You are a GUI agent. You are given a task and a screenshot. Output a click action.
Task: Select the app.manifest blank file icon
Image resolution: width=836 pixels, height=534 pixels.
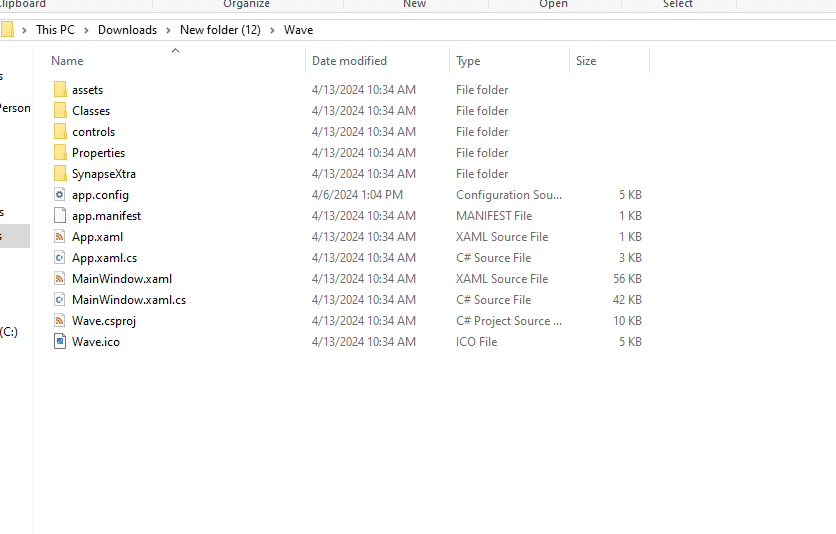[60, 215]
